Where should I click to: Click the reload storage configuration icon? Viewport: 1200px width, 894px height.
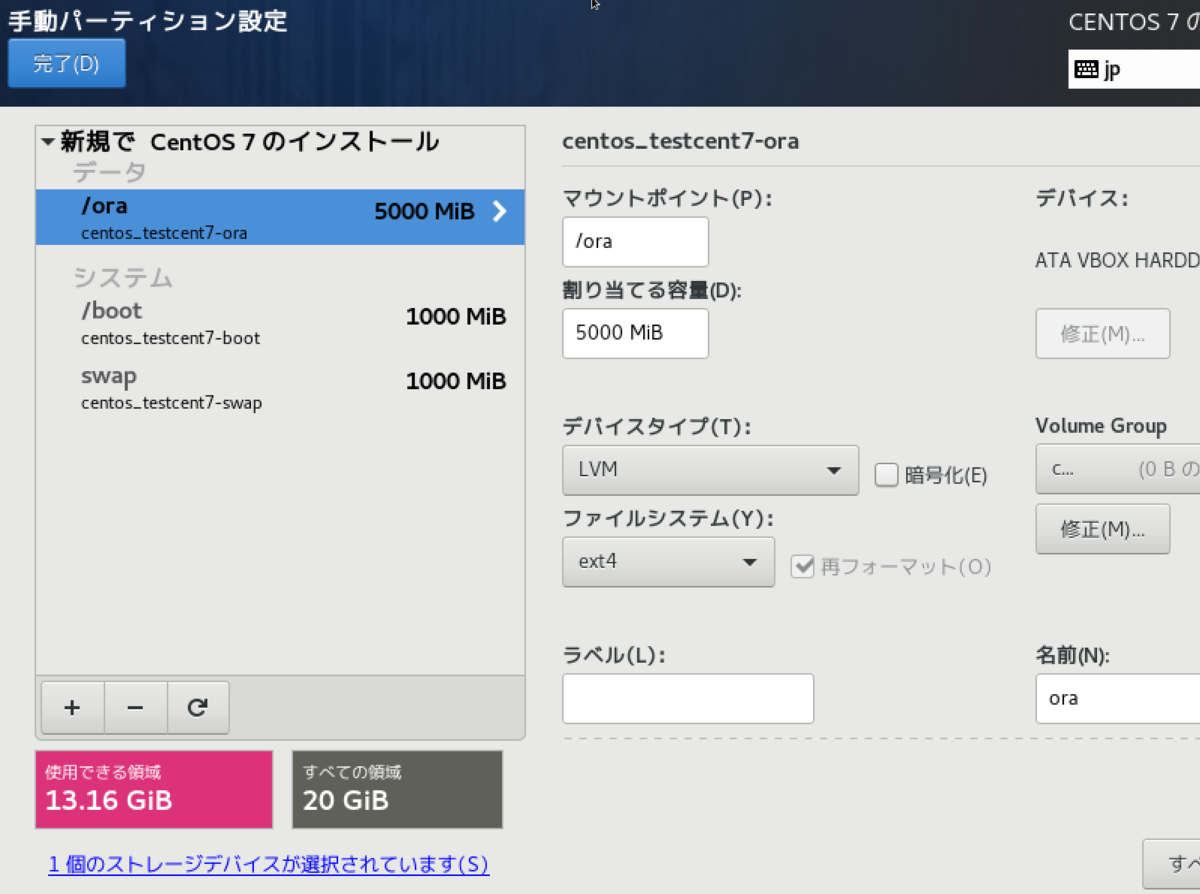(x=198, y=707)
